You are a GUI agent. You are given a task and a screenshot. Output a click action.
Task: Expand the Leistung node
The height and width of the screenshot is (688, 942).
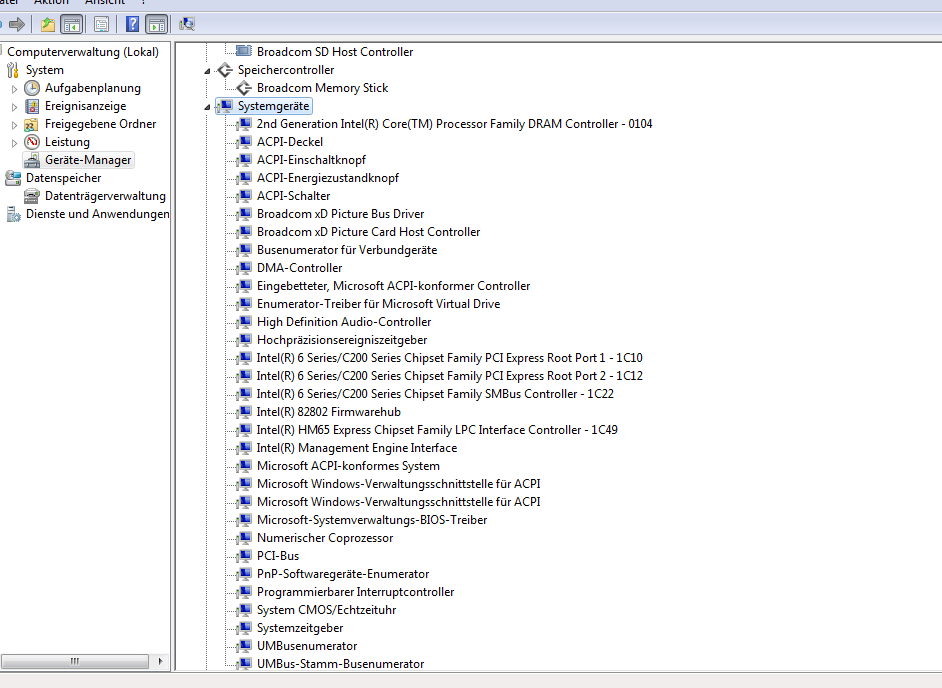[14, 143]
